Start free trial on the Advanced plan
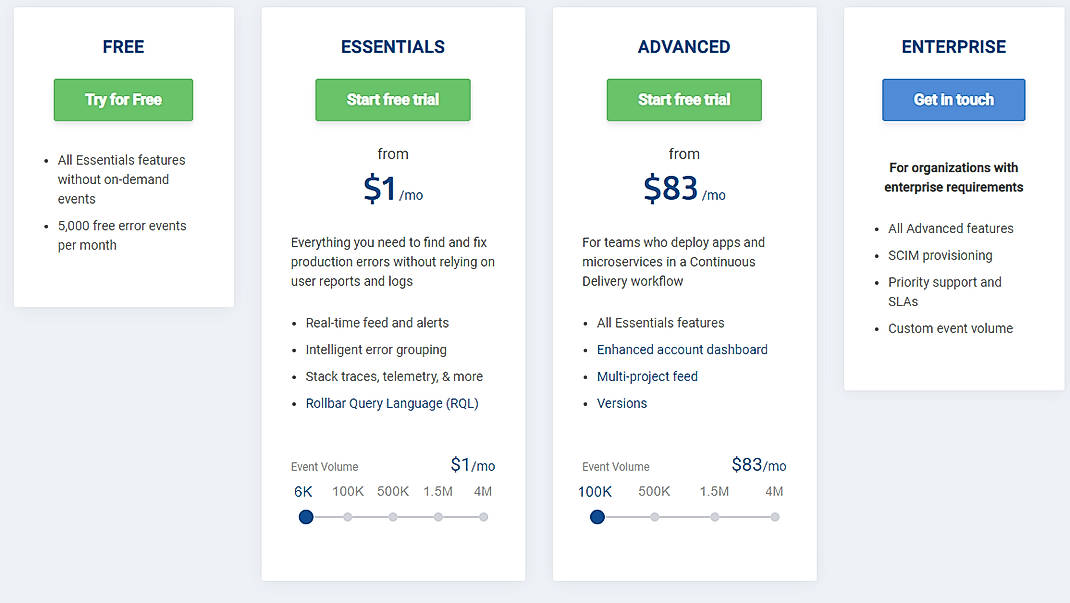1070x603 pixels. point(684,100)
